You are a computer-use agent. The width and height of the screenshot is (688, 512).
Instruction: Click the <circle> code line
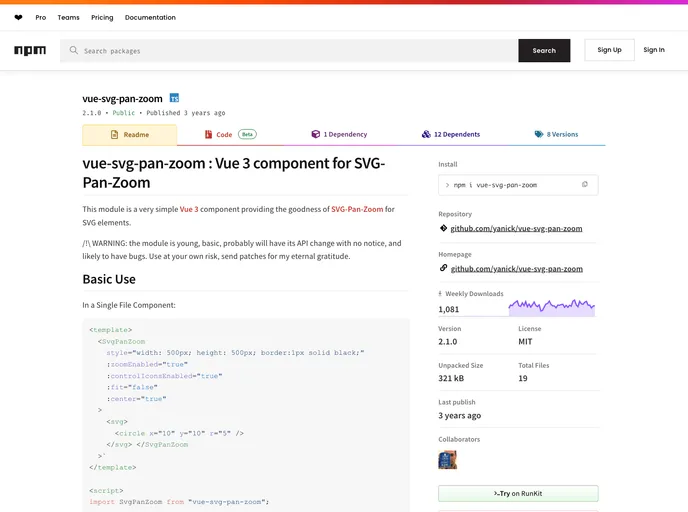click(179, 433)
